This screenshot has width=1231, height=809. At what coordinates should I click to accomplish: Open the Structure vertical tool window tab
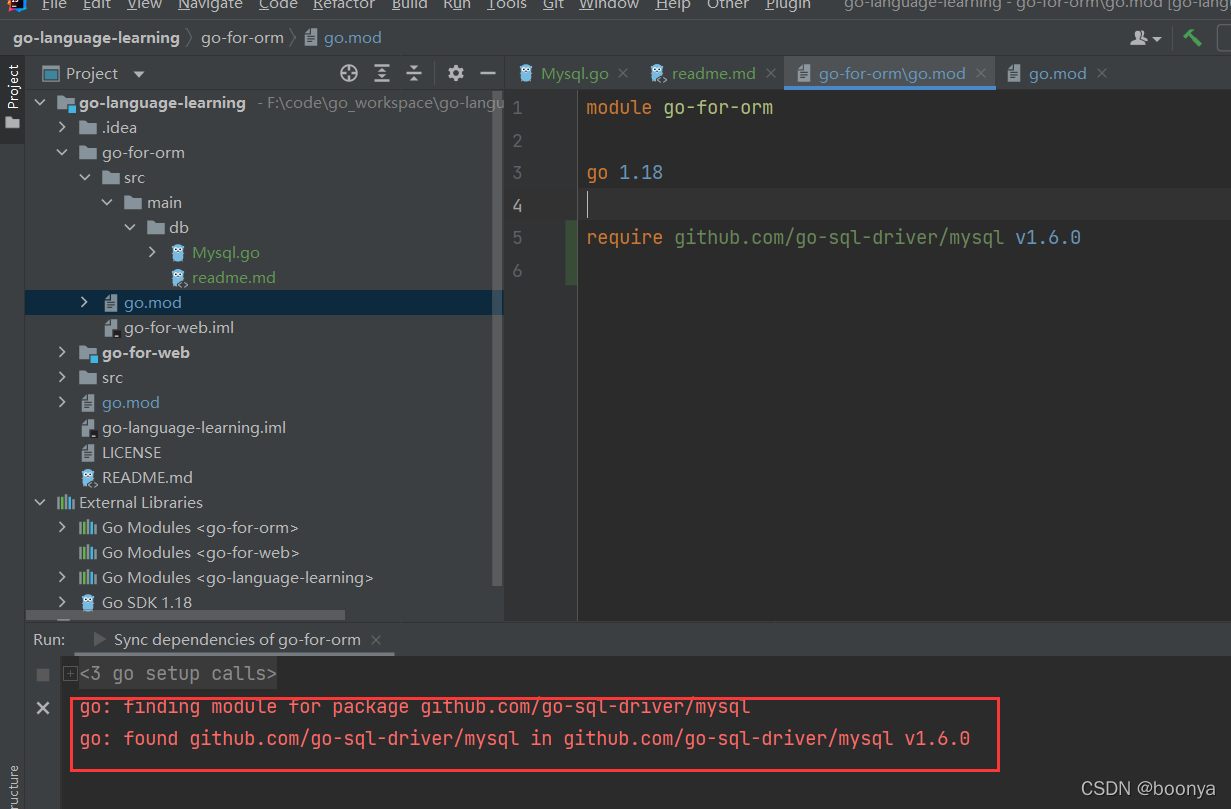(12, 787)
